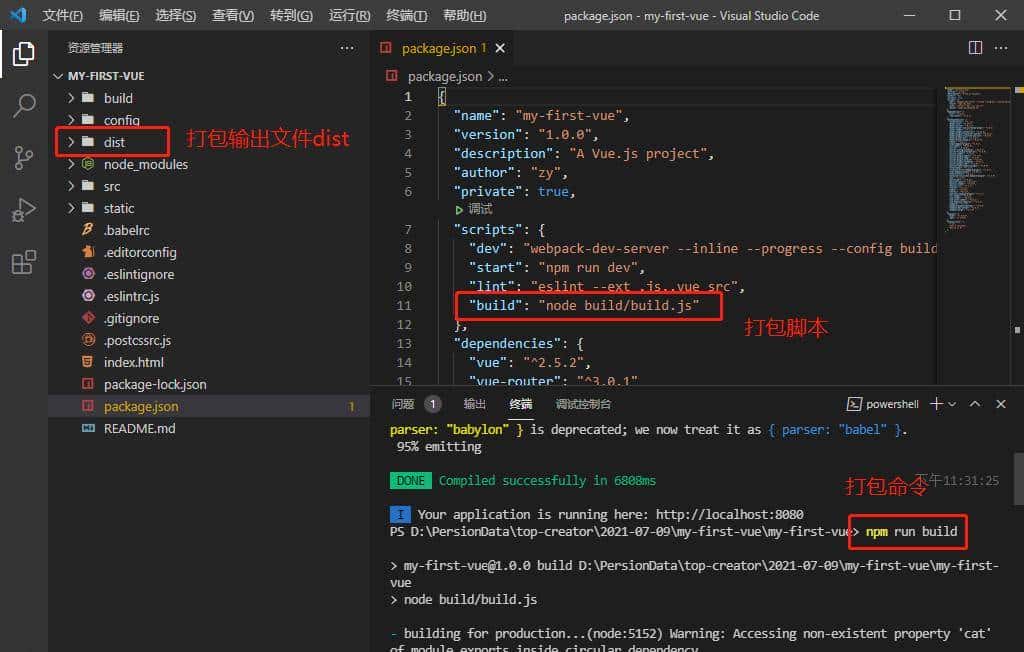1024x652 pixels.
Task: Click the split editor icon
Action: tap(975, 48)
